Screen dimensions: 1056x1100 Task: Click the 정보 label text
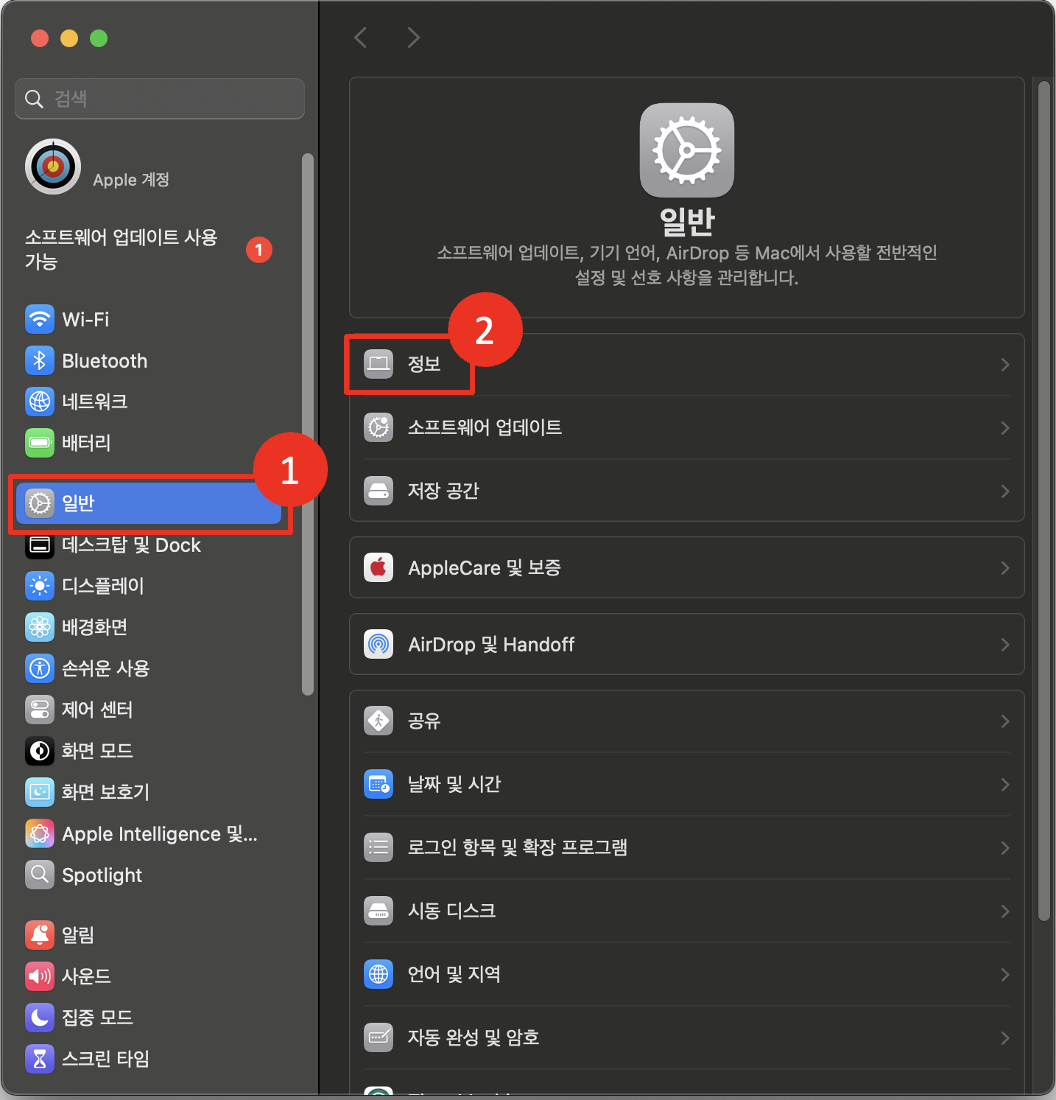coord(424,364)
